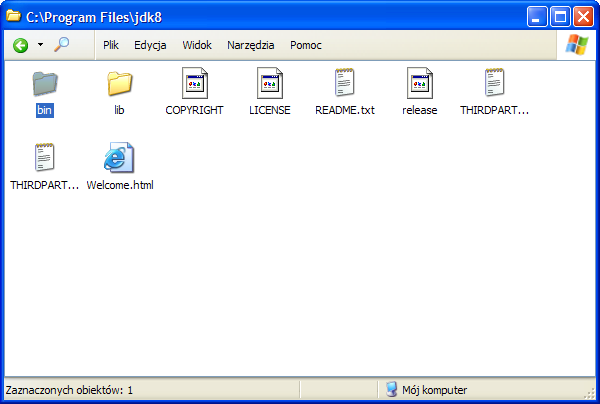
Task: Click the COPYRIGHT file name
Action: click(194, 110)
